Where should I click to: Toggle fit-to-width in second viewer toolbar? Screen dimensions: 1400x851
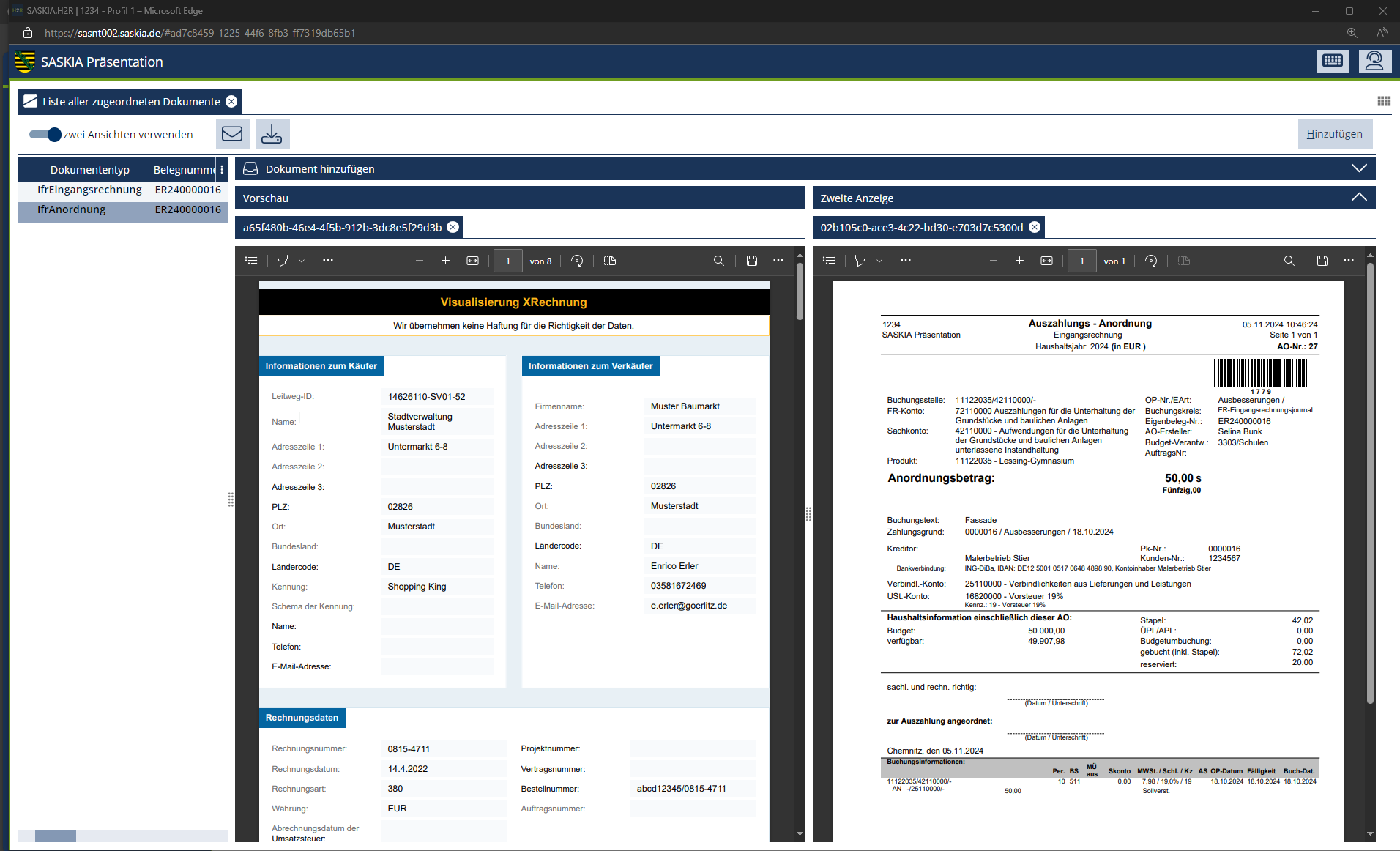pos(1046,261)
